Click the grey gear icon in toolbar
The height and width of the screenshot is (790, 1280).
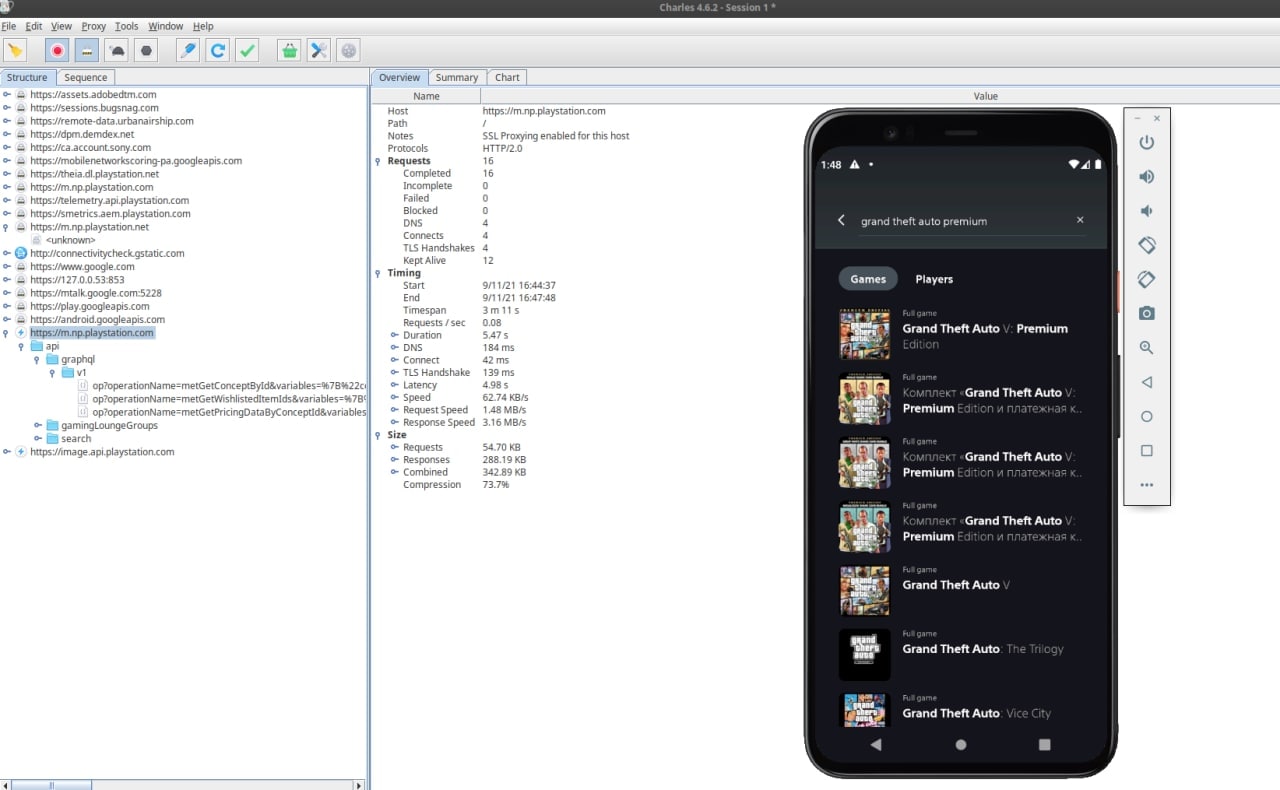tap(349, 50)
